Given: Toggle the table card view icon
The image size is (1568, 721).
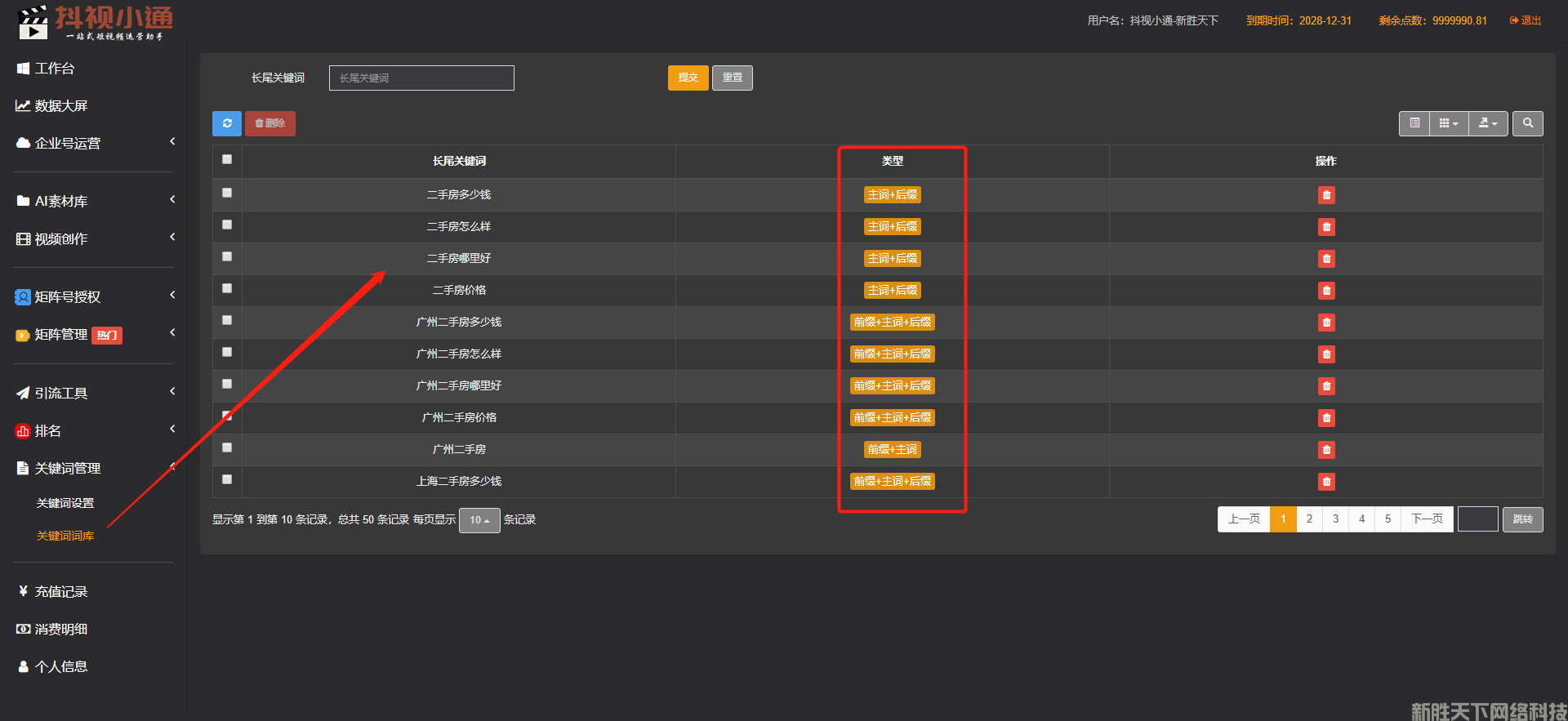Looking at the screenshot, I should point(1414,123).
